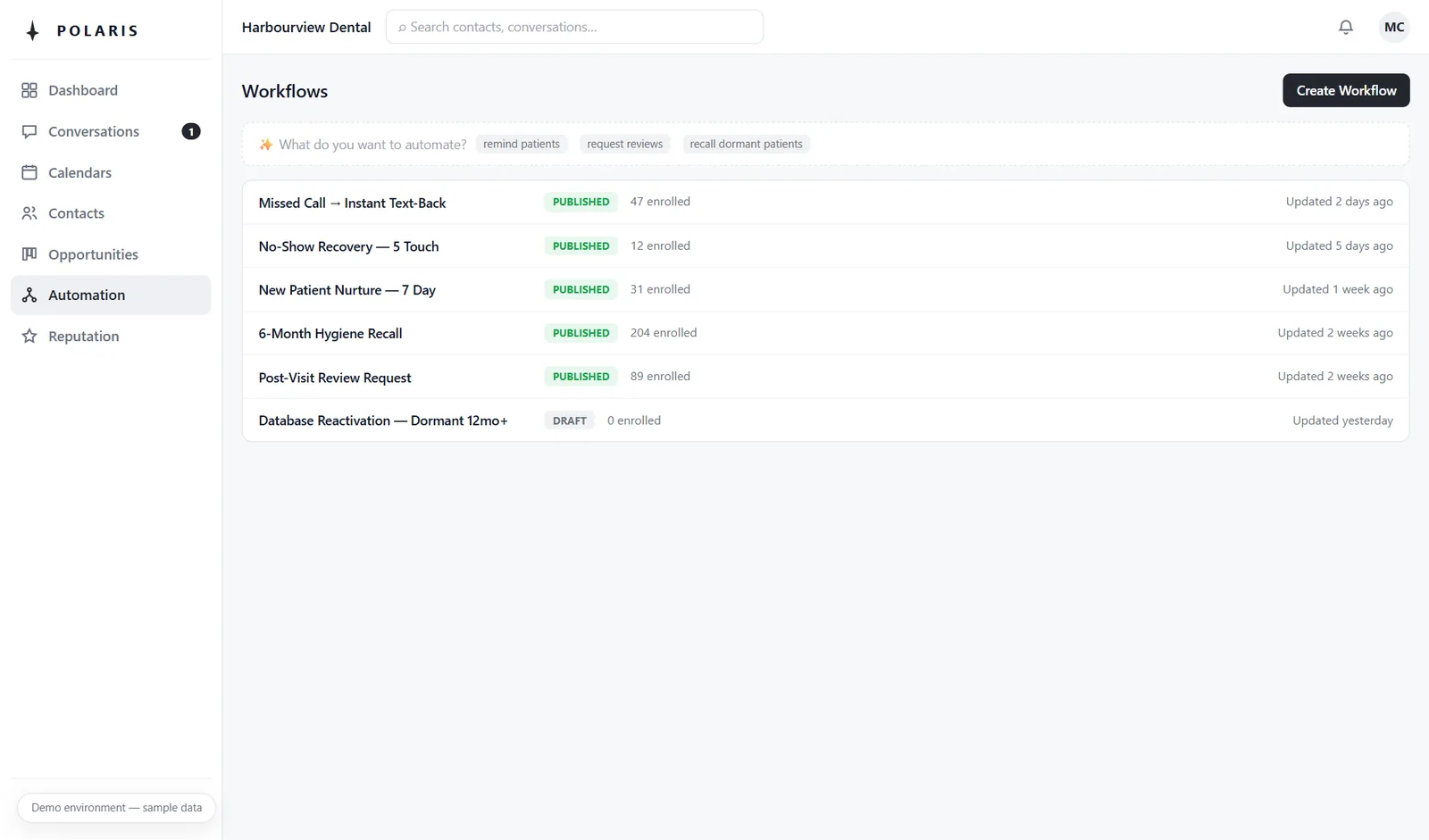The width and height of the screenshot is (1429, 840).
Task: Click 'Updated 2 days ago' text
Action: coord(1339,202)
